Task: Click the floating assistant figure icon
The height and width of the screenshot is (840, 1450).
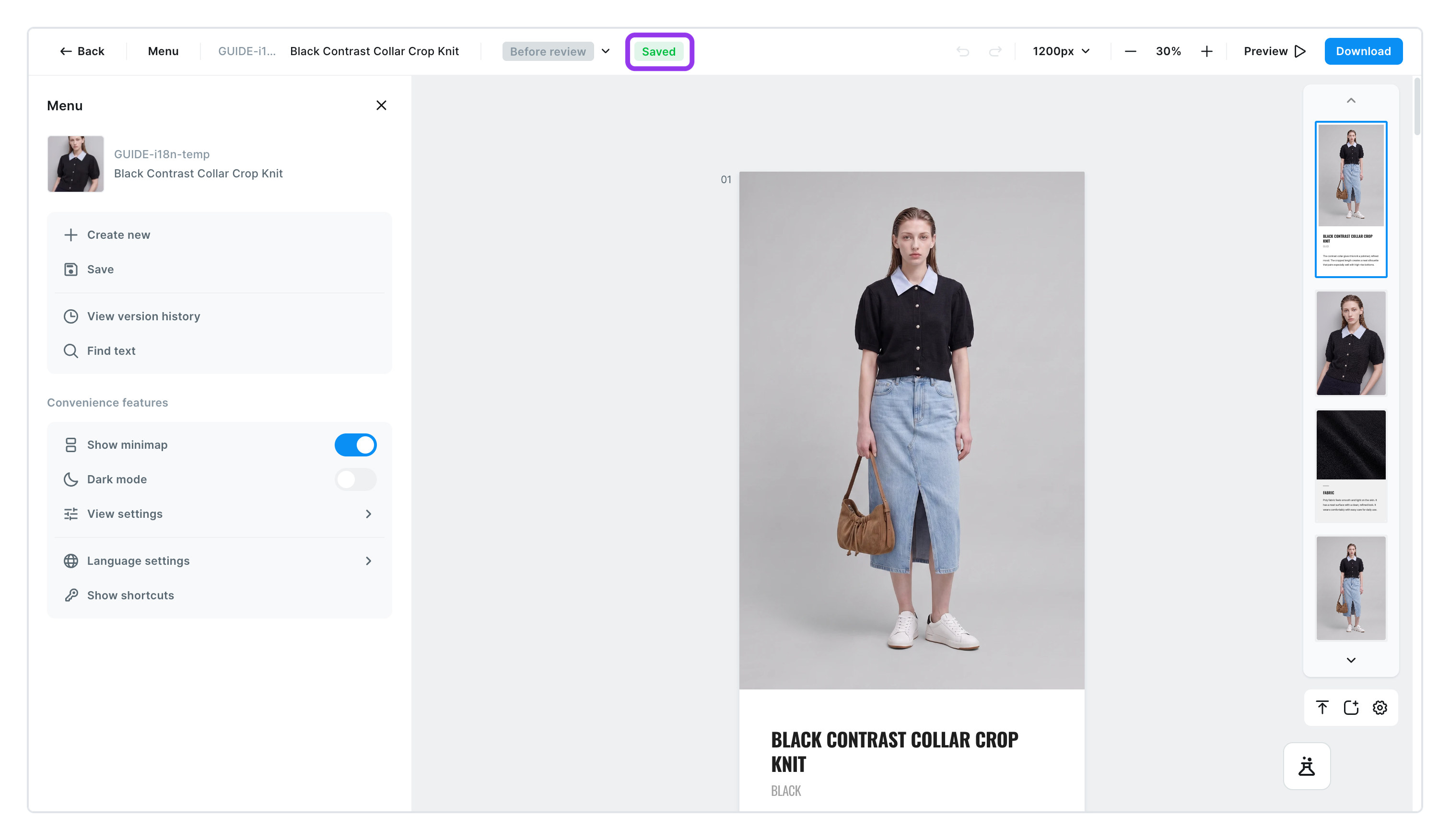Action: [1306, 766]
